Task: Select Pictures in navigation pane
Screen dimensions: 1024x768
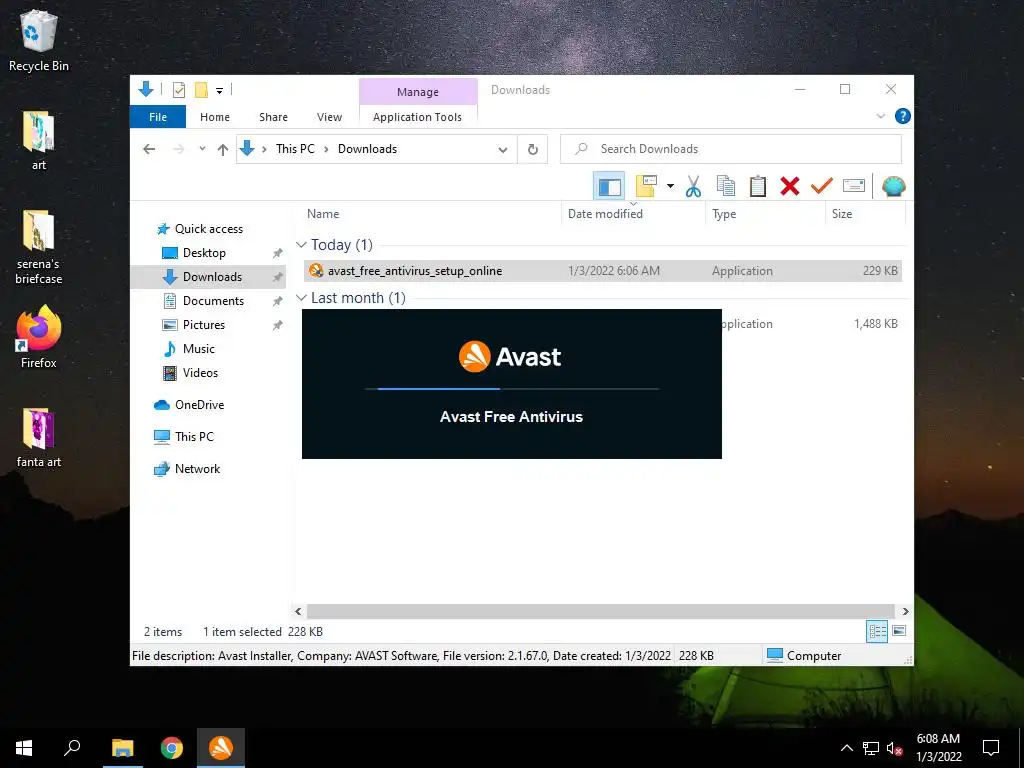Action: [193, 325]
